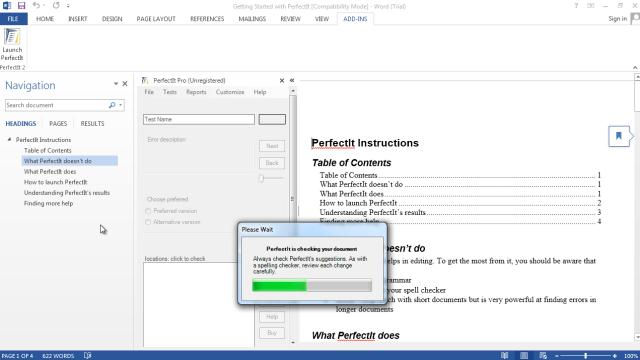Viewport: 640px width, 360px height.
Task: Click the PerfectIt Pro panel logo icon
Action: 145,80
